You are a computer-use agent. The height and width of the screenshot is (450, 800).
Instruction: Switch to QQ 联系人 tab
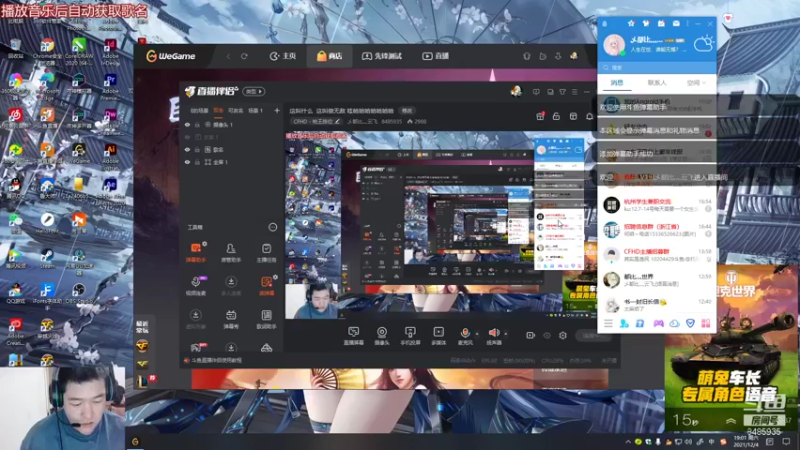(657, 83)
